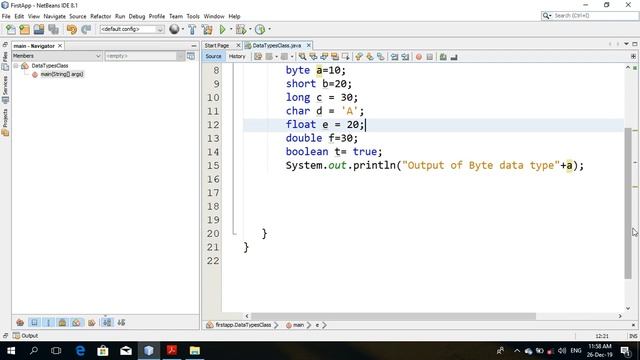640x360 pixels.
Task: Click the Uncomment icon in editor toolbar
Action: 454,57
